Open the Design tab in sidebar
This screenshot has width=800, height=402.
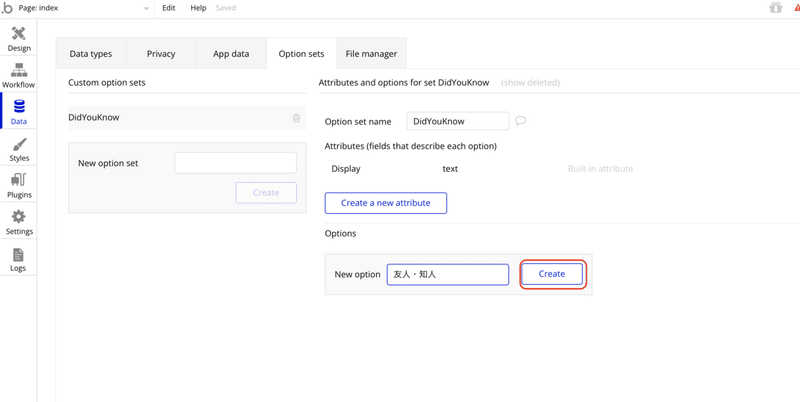[x=19, y=39]
